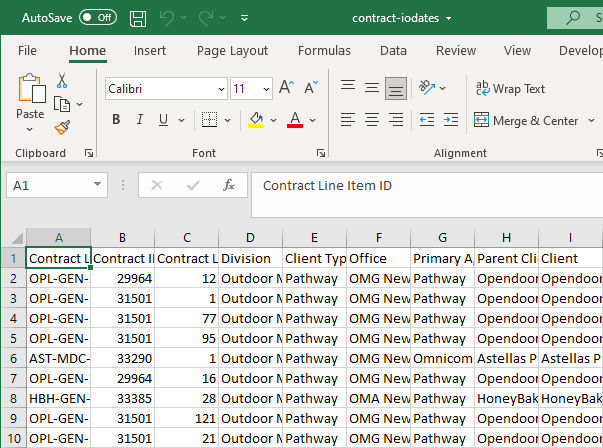Open the Orientation dropdown arrow
Viewport: 603px width, 448px height.
click(443, 88)
